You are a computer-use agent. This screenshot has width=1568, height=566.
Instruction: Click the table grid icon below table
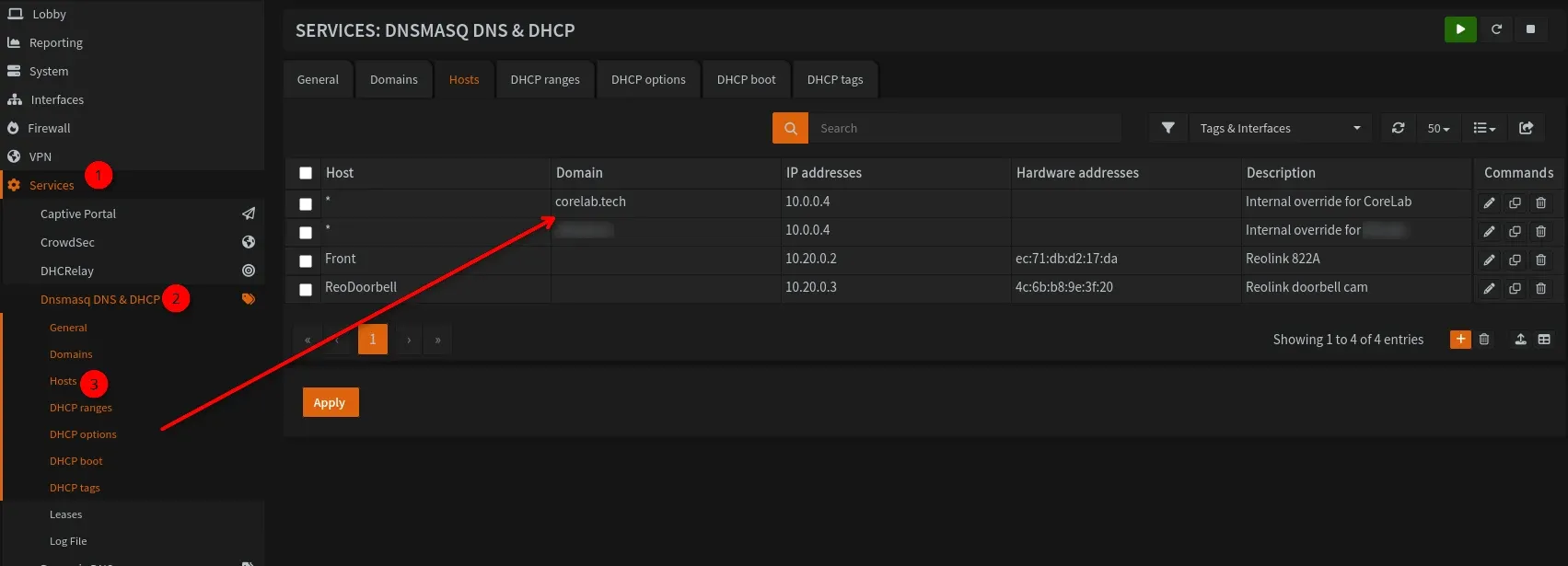1544,340
